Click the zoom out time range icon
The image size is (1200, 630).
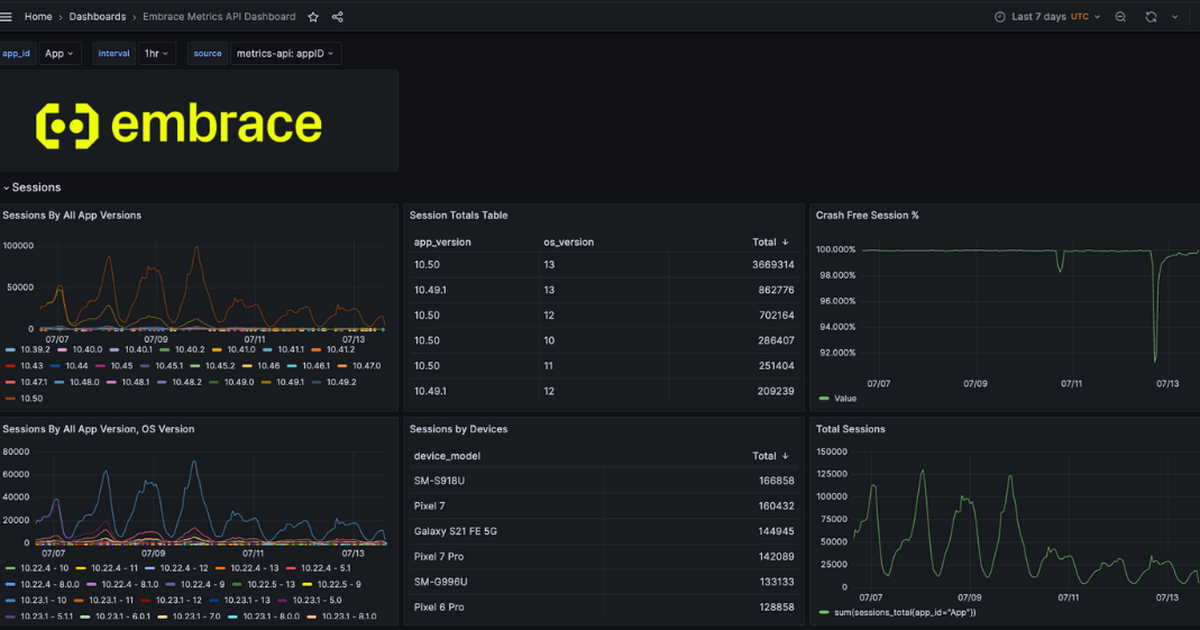pos(1120,17)
